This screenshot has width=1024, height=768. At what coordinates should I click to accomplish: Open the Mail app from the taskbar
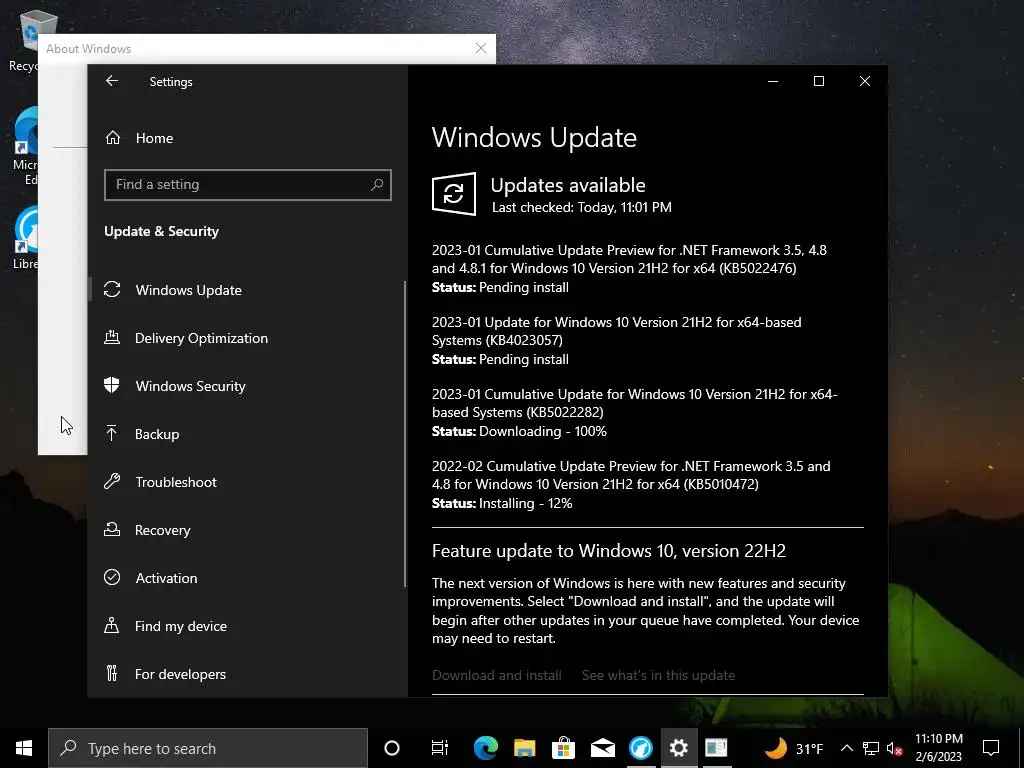602,748
